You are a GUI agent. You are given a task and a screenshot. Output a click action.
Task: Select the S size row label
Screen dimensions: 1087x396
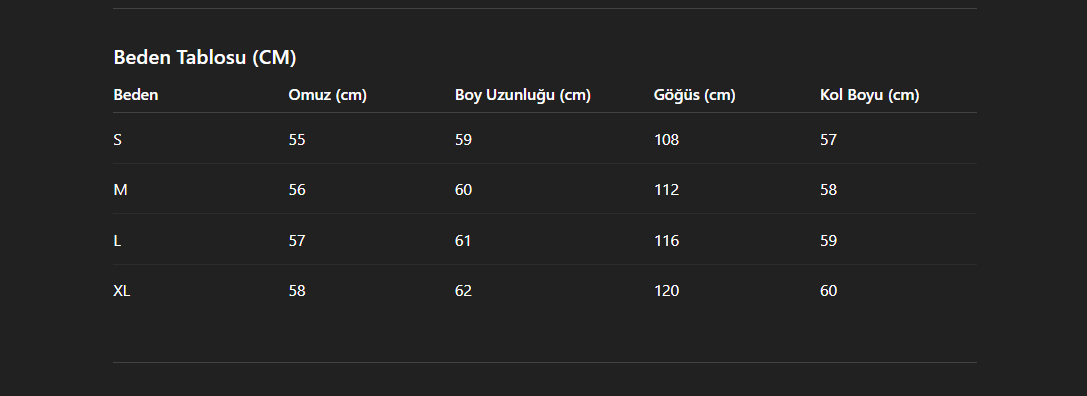[x=117, y=139]
